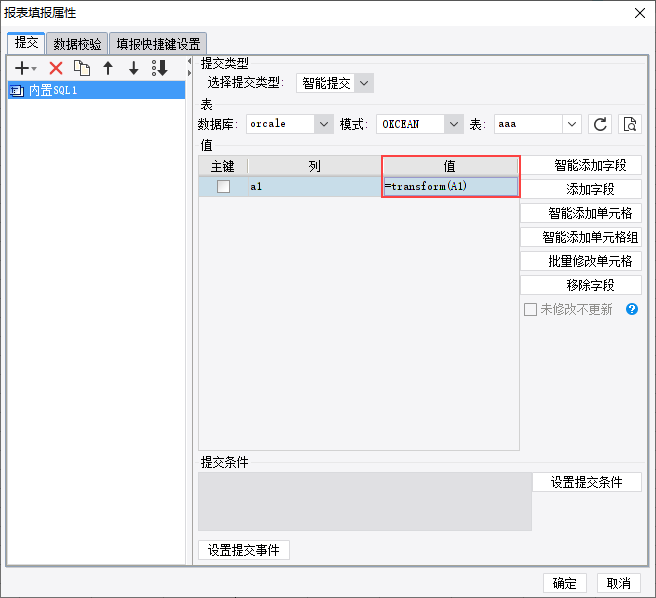The width and height of the screenshot is (656, 598).
Task: Collapse left panel with small left arrow
Action: [x=189, y=62]
